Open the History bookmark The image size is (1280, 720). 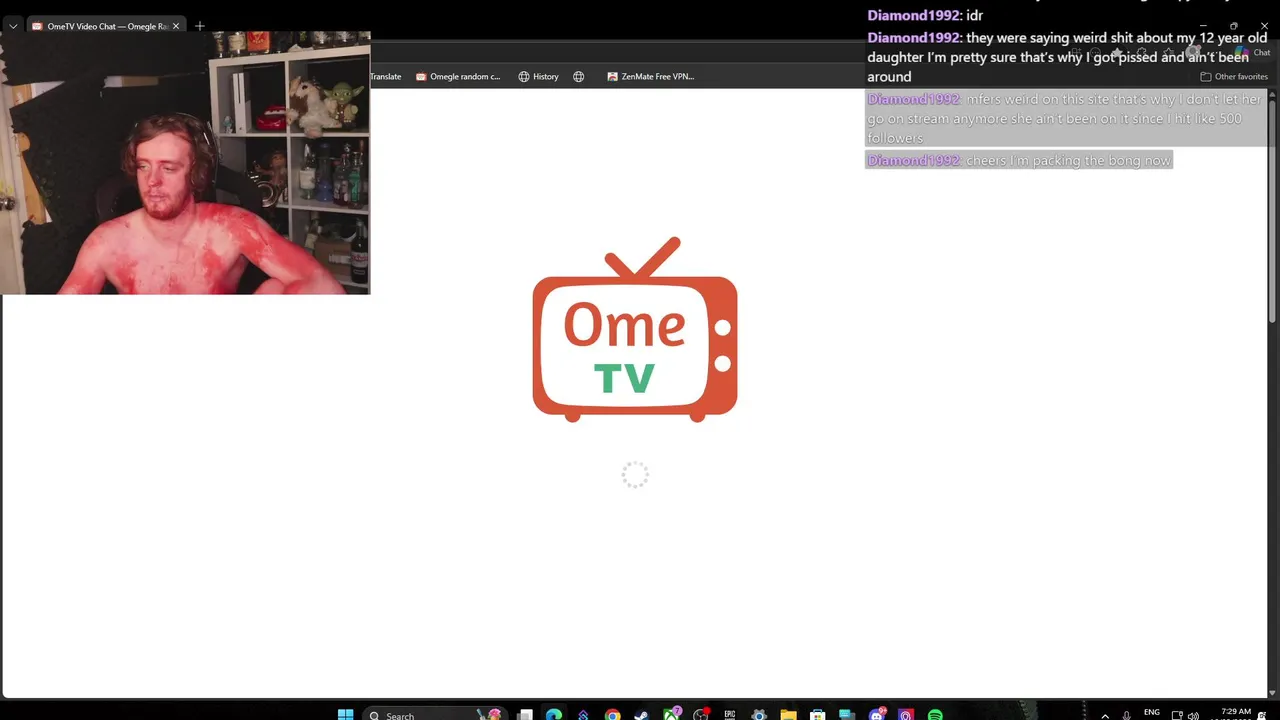(x=538, y=76)
